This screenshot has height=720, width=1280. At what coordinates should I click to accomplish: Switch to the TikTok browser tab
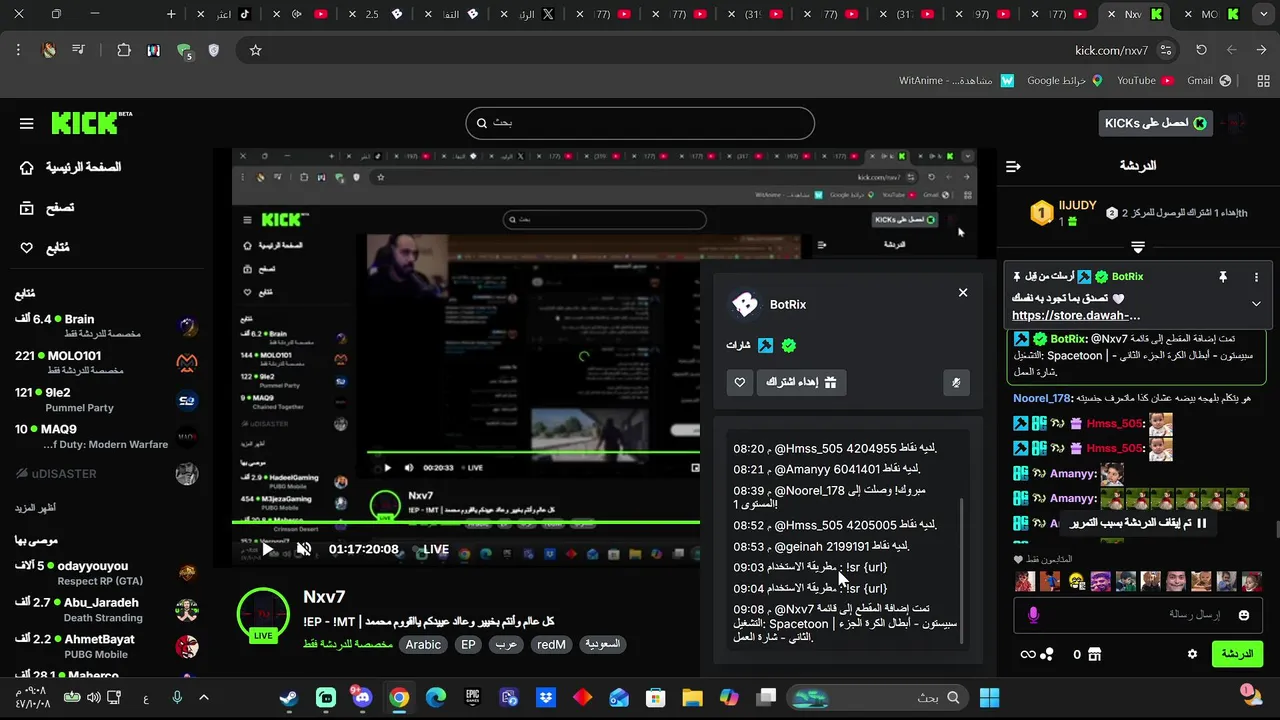click(x=234, y=15)
